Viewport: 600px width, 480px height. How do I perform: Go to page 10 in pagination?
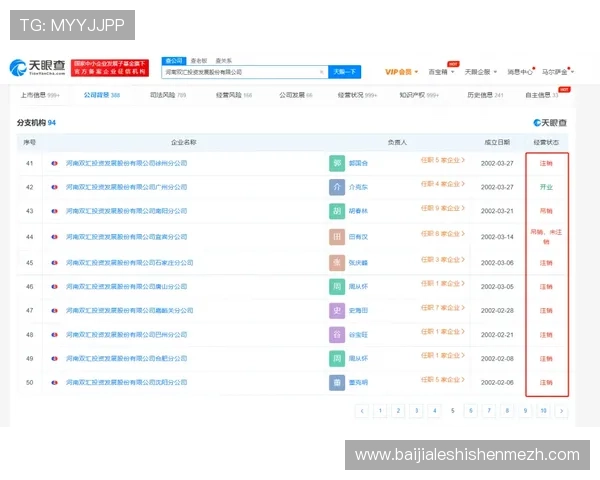point(543,411)
